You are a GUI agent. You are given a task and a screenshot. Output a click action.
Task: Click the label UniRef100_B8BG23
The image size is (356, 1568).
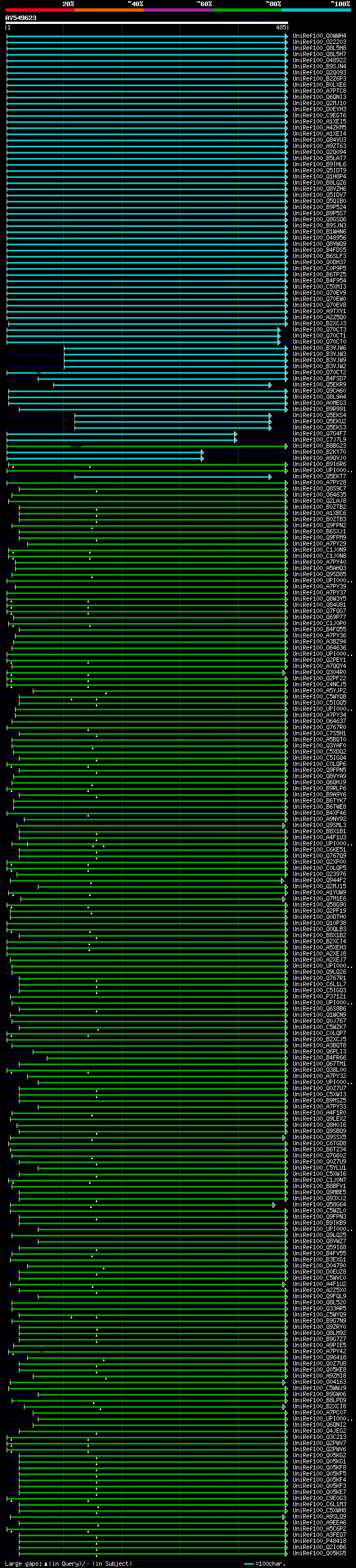tap(319, 446)
